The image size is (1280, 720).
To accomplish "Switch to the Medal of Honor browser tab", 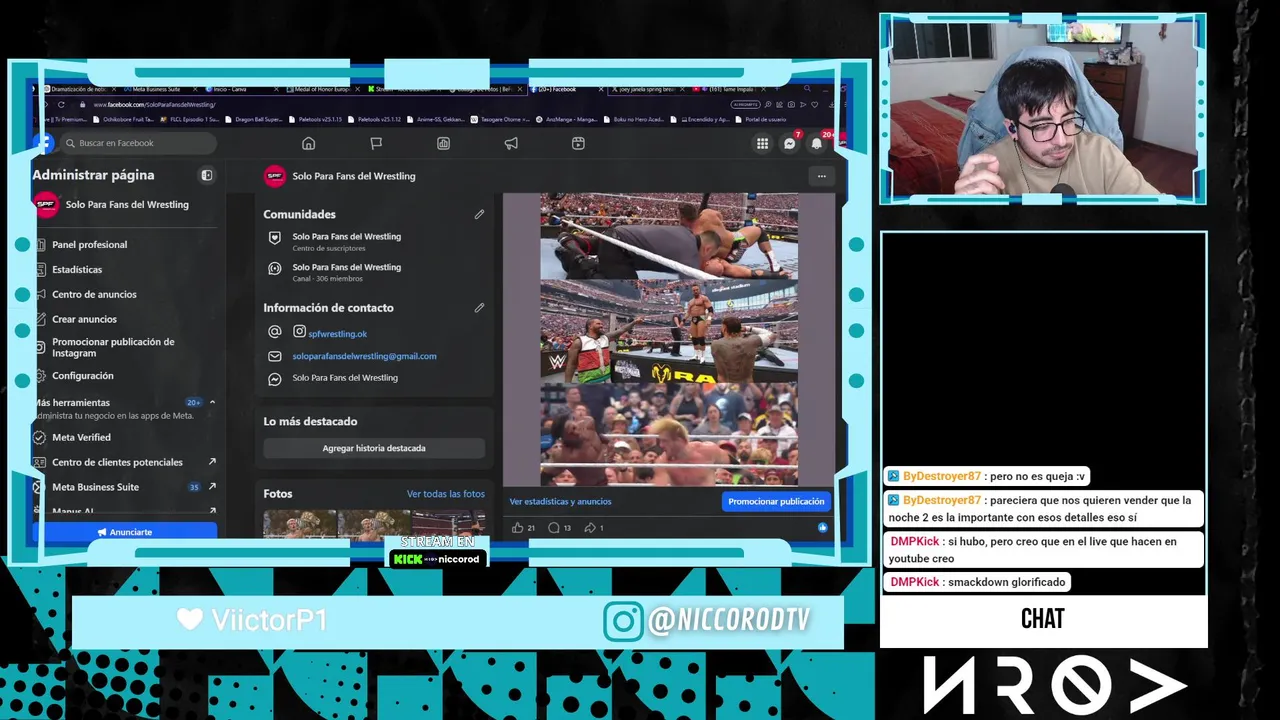I will point(322,89).
